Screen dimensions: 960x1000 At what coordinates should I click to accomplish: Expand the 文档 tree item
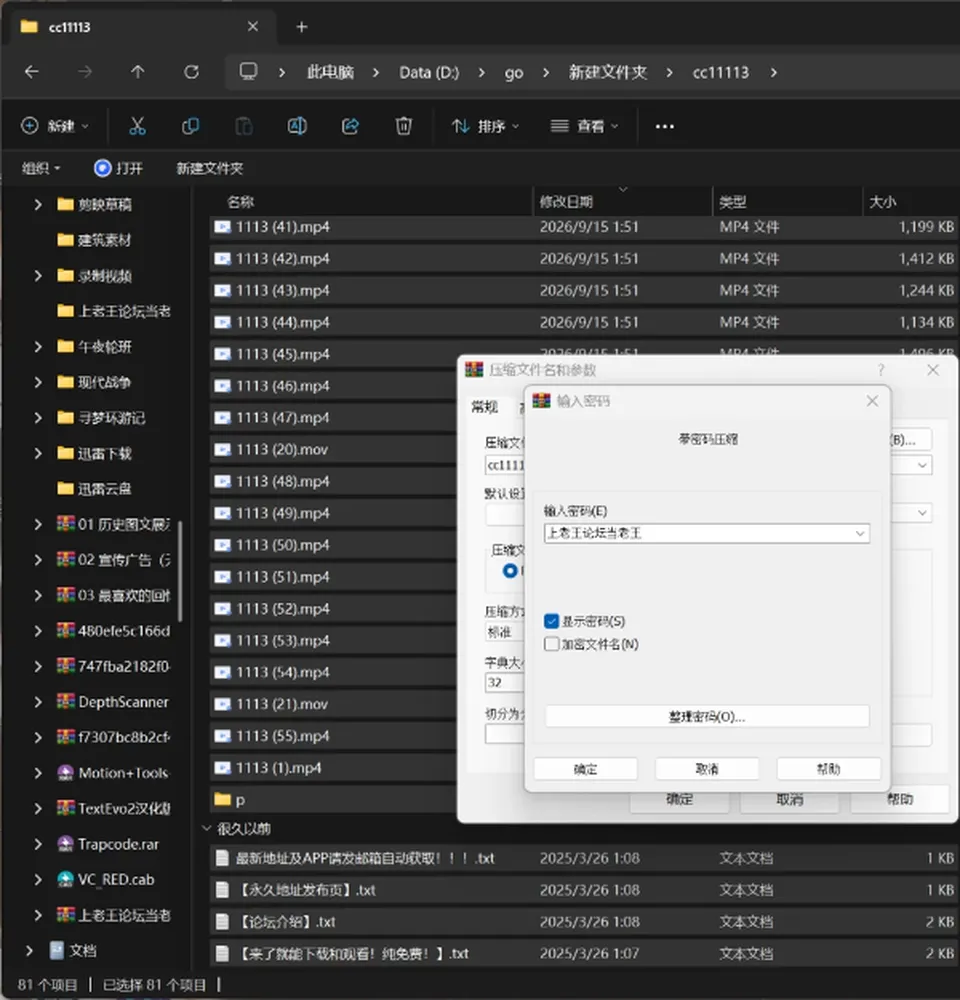click(29, 951)
